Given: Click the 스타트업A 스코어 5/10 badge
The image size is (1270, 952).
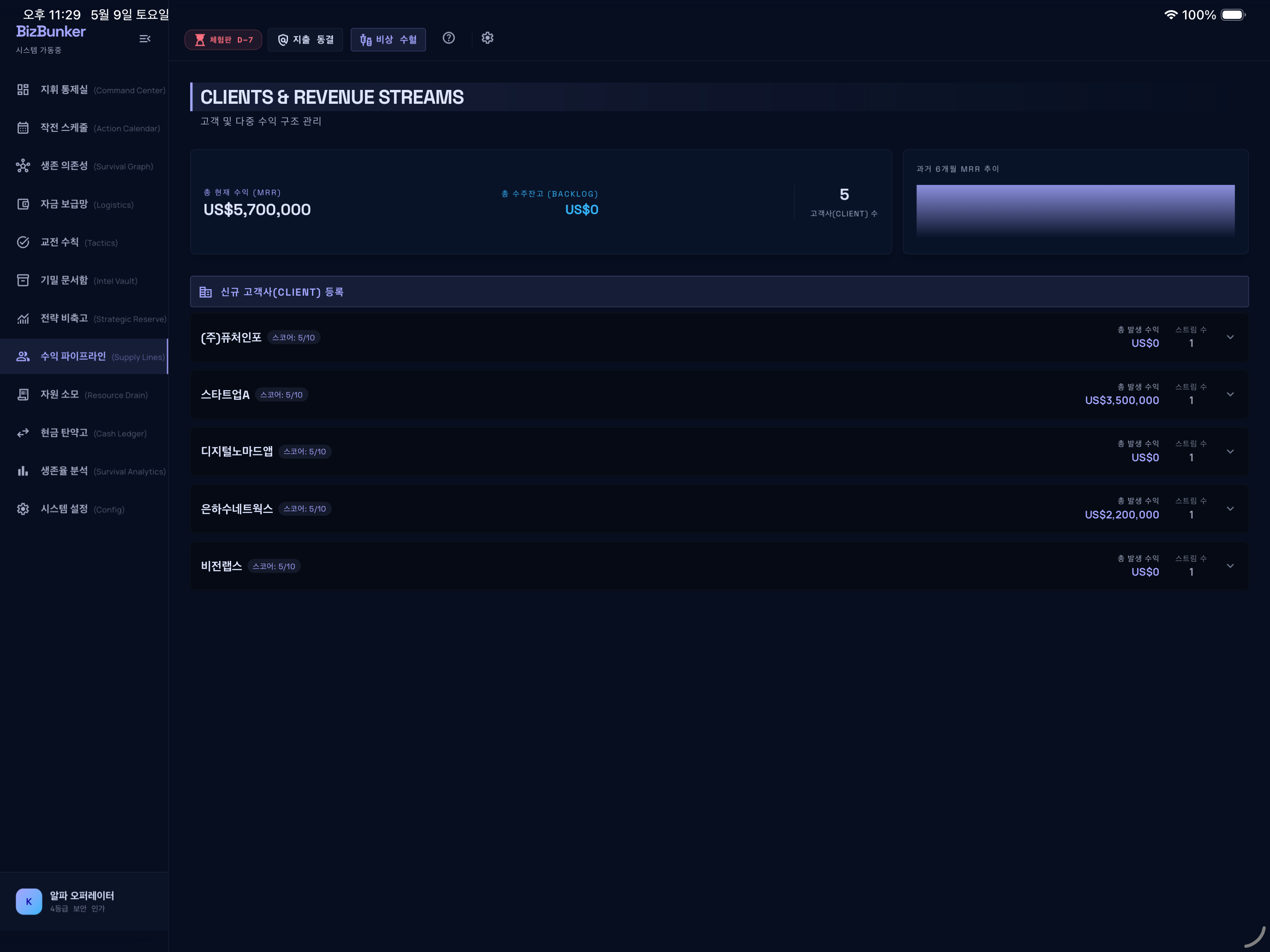Looking at the screenshot, I should [x=282, y=395].
